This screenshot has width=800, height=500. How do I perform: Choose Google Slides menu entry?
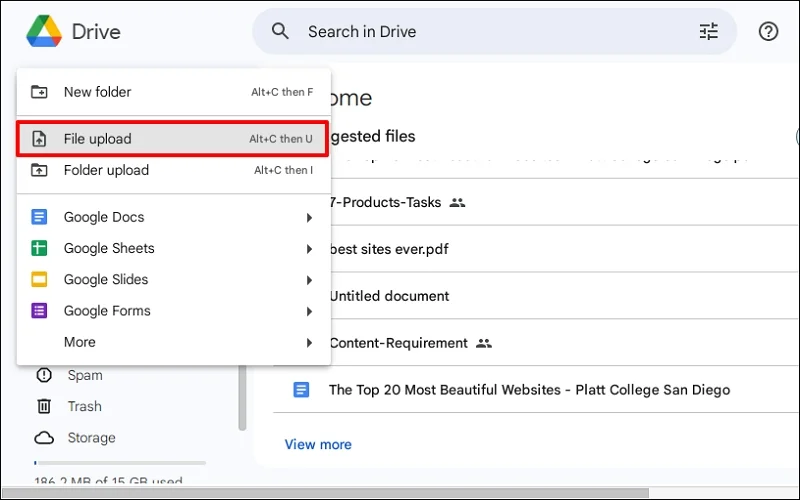tap(173, 280)
